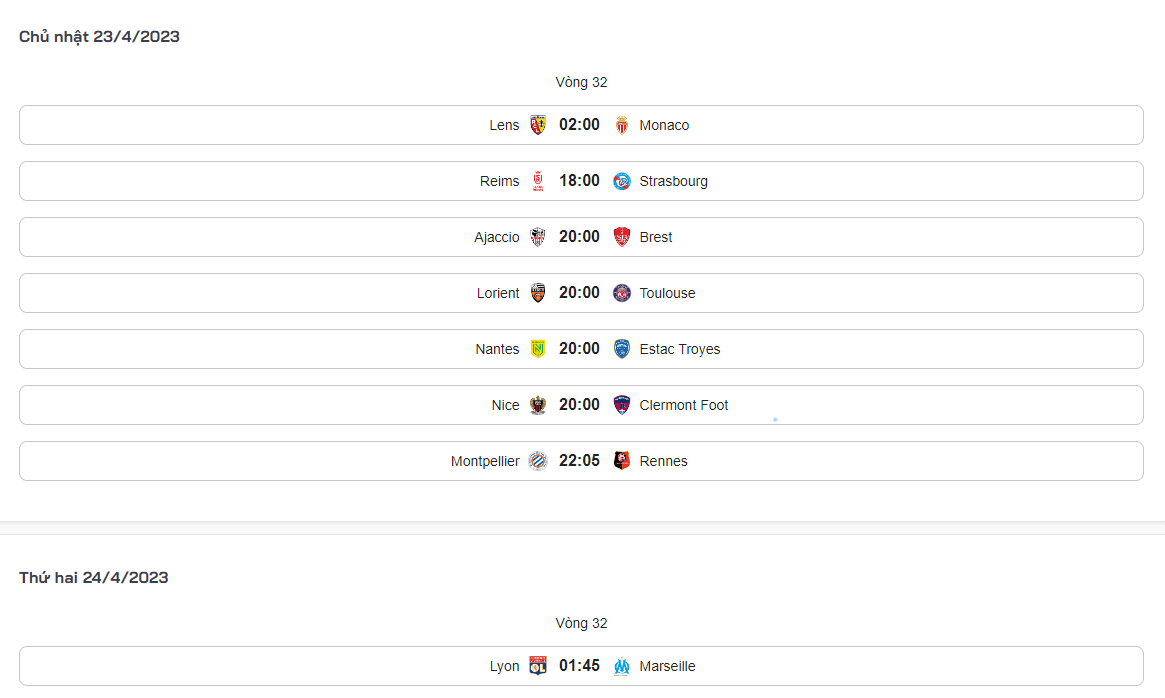Click the 02:00 Lens vs Monaco kickoff time
Screen dimensions: 1165x698
pyautogui.click(x=580, y=125)
